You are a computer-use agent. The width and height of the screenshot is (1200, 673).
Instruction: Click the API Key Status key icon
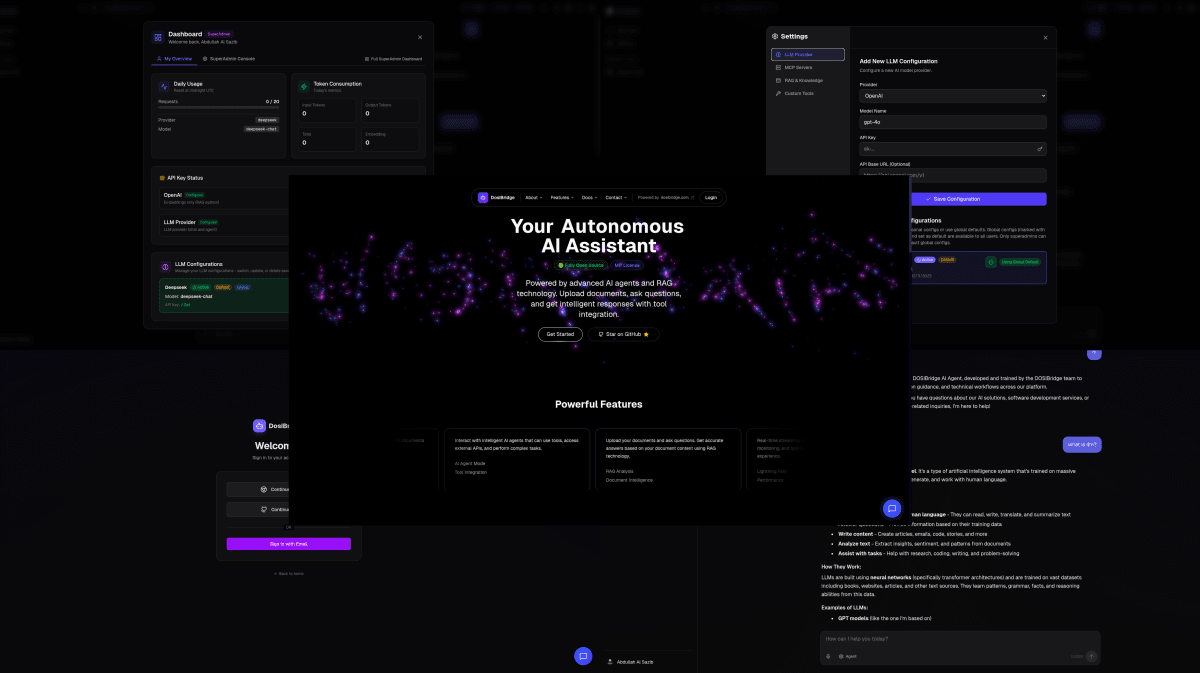click(162, 178)
